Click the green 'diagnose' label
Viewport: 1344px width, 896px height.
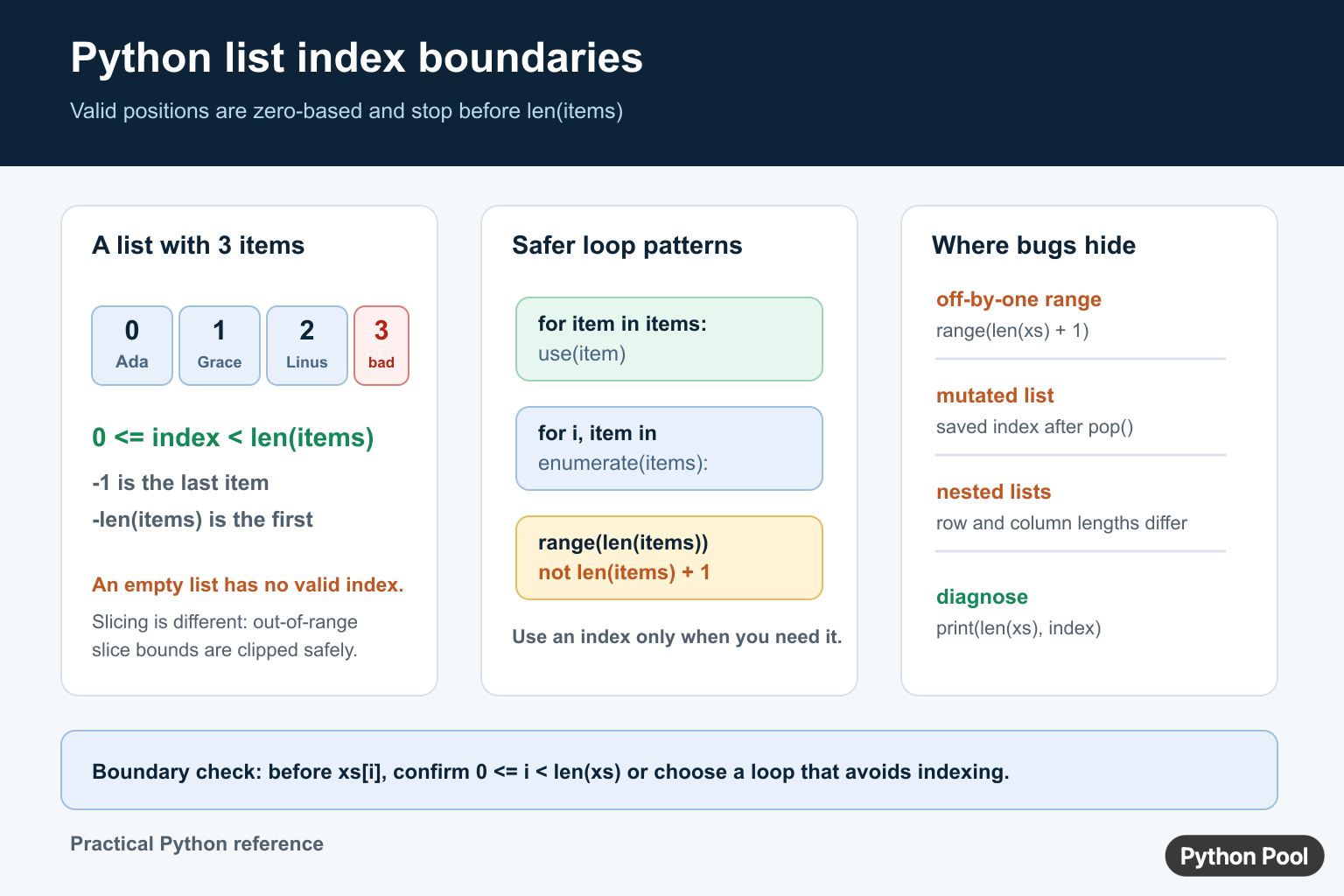(x=982, y=597)
